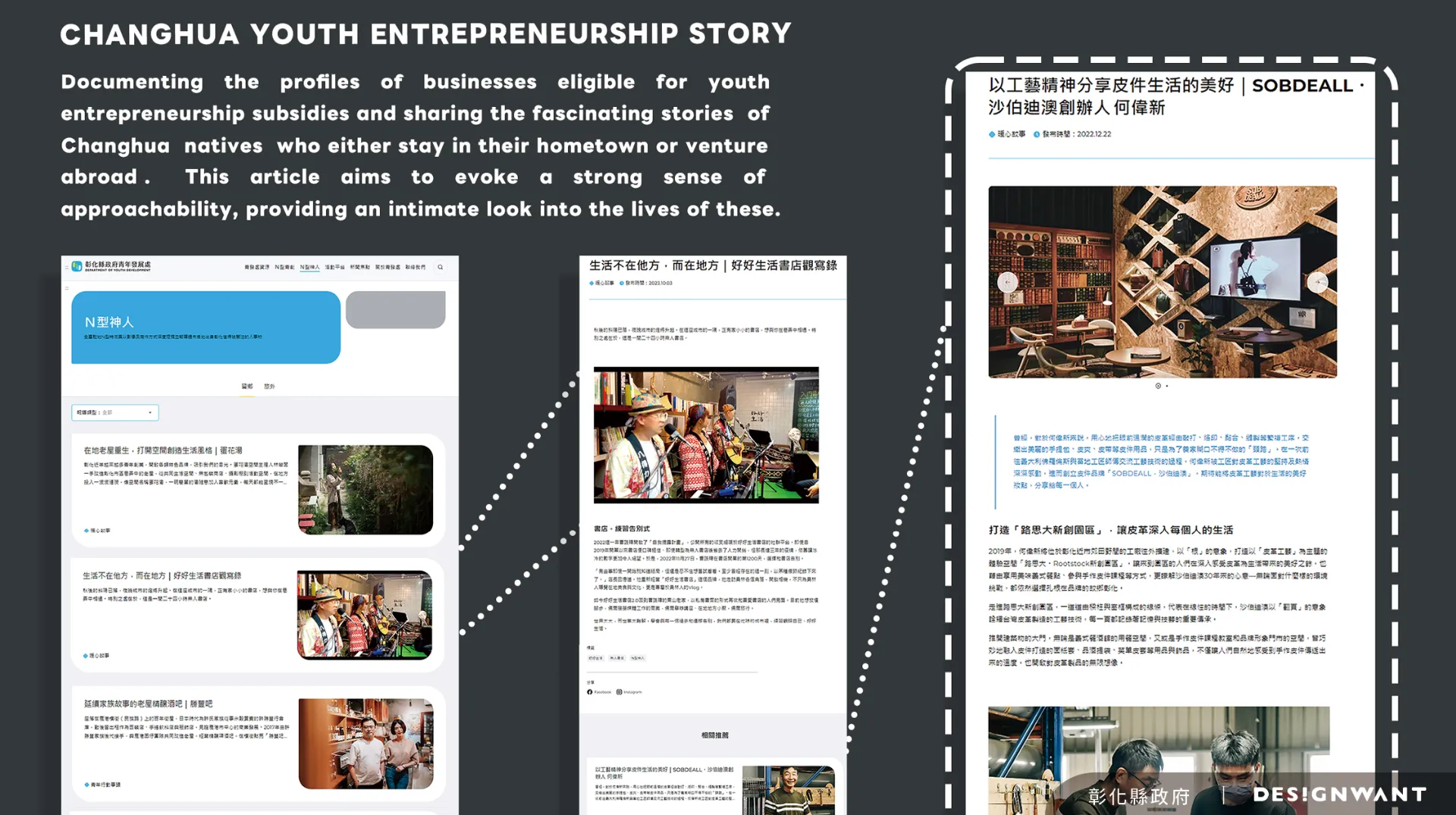1456x815 pixels.
Task: Click the Department of Youth Development logo
Action: click(x=111, y=266)
